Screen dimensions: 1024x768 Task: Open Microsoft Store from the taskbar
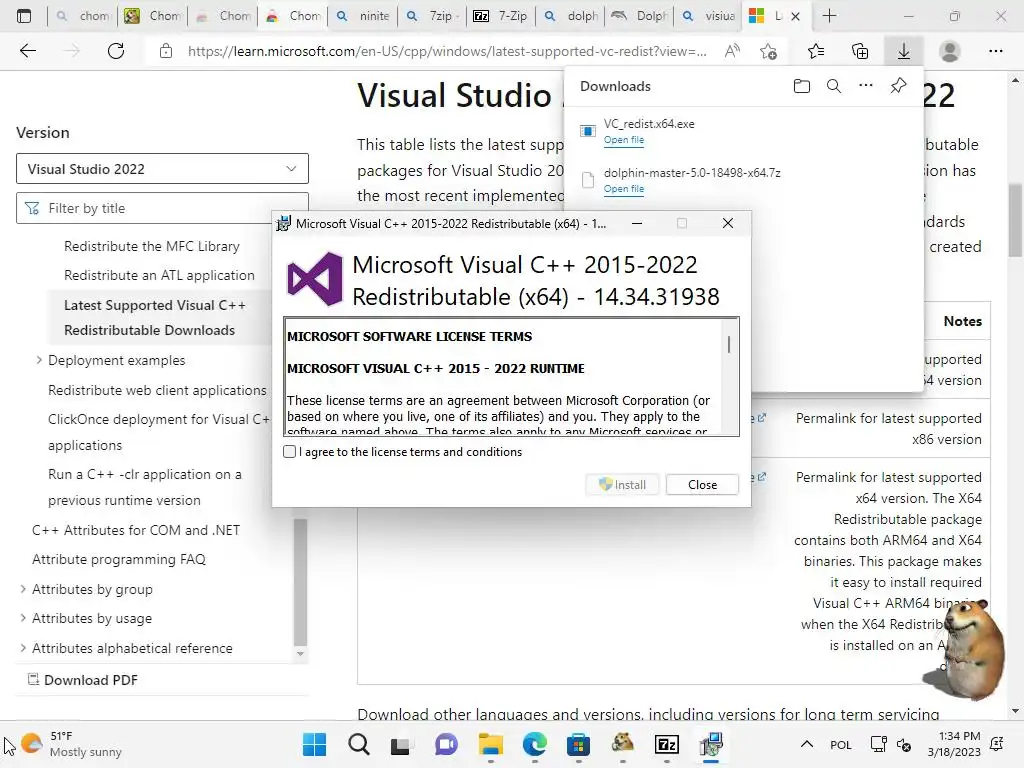pyautogui.click(x=578, y=744)
